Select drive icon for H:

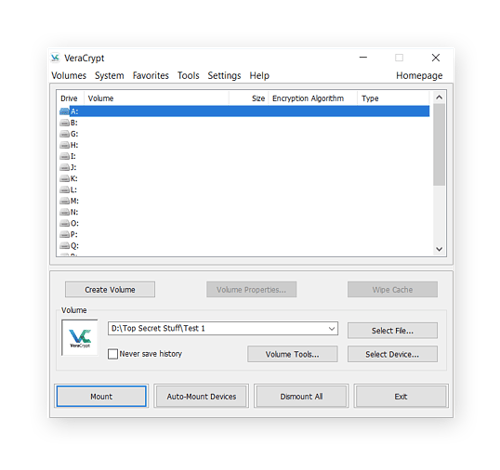point(64,145)
